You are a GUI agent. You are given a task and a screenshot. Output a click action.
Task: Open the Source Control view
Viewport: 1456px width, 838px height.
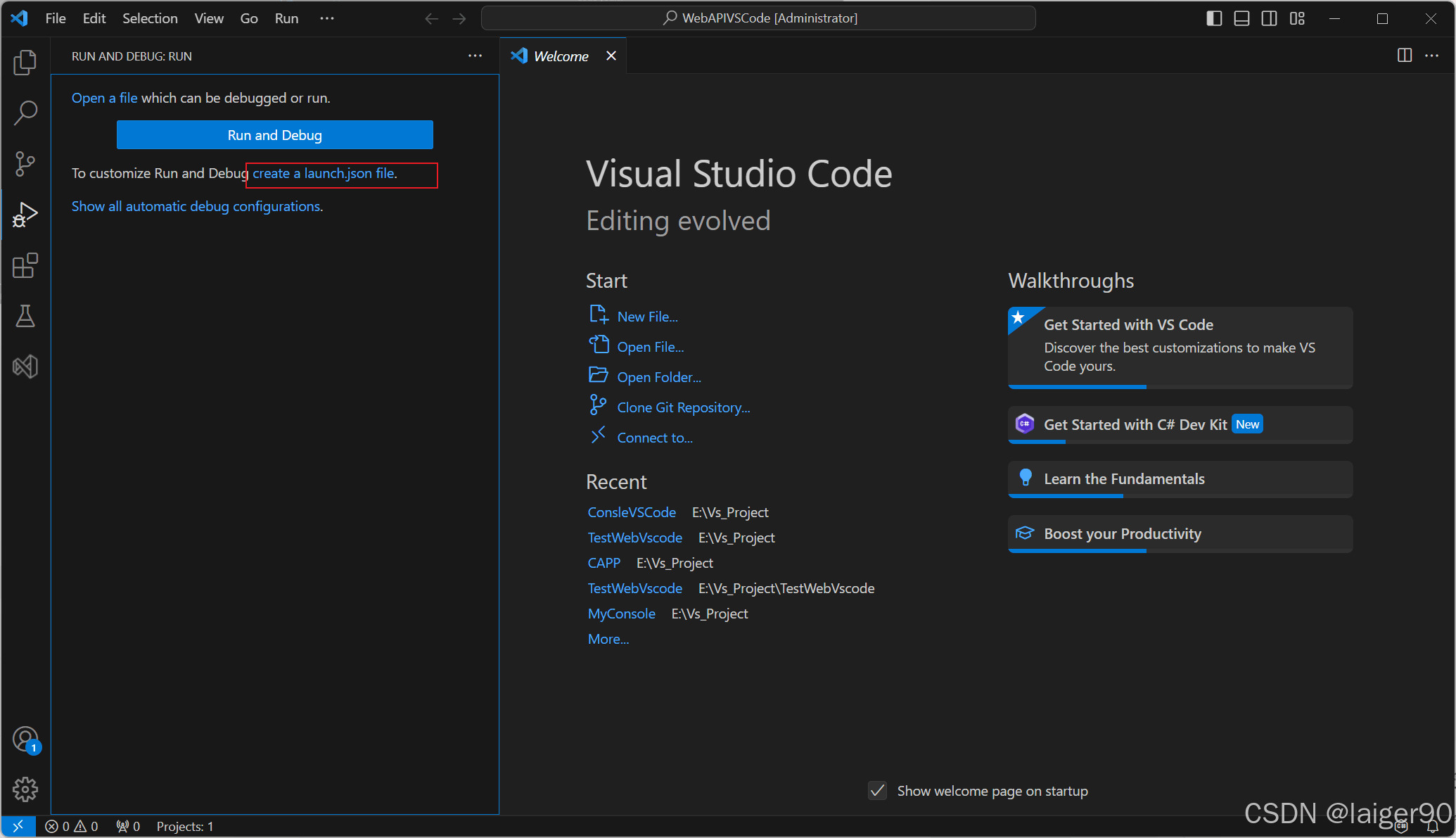click(25, 164)
